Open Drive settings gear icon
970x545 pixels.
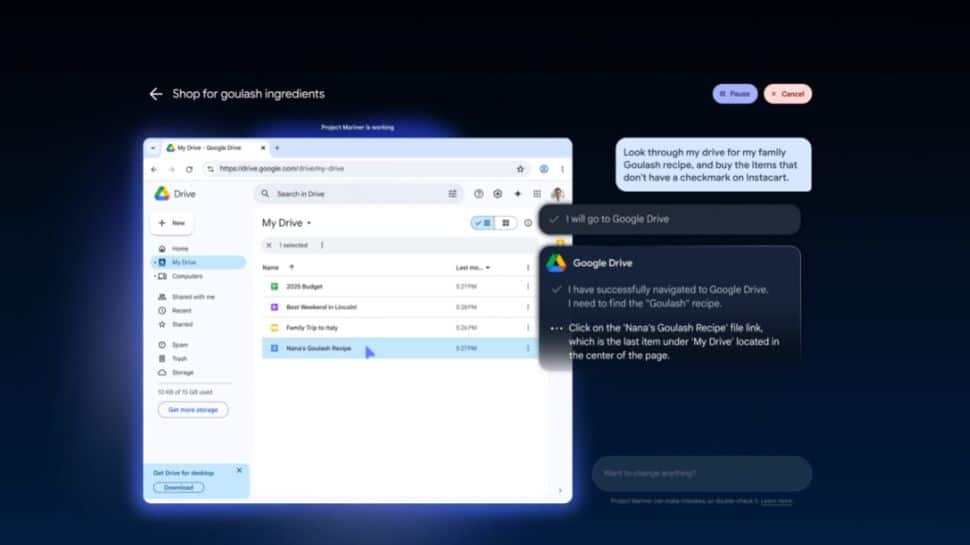pyautogui.click(x=498, y=194)
